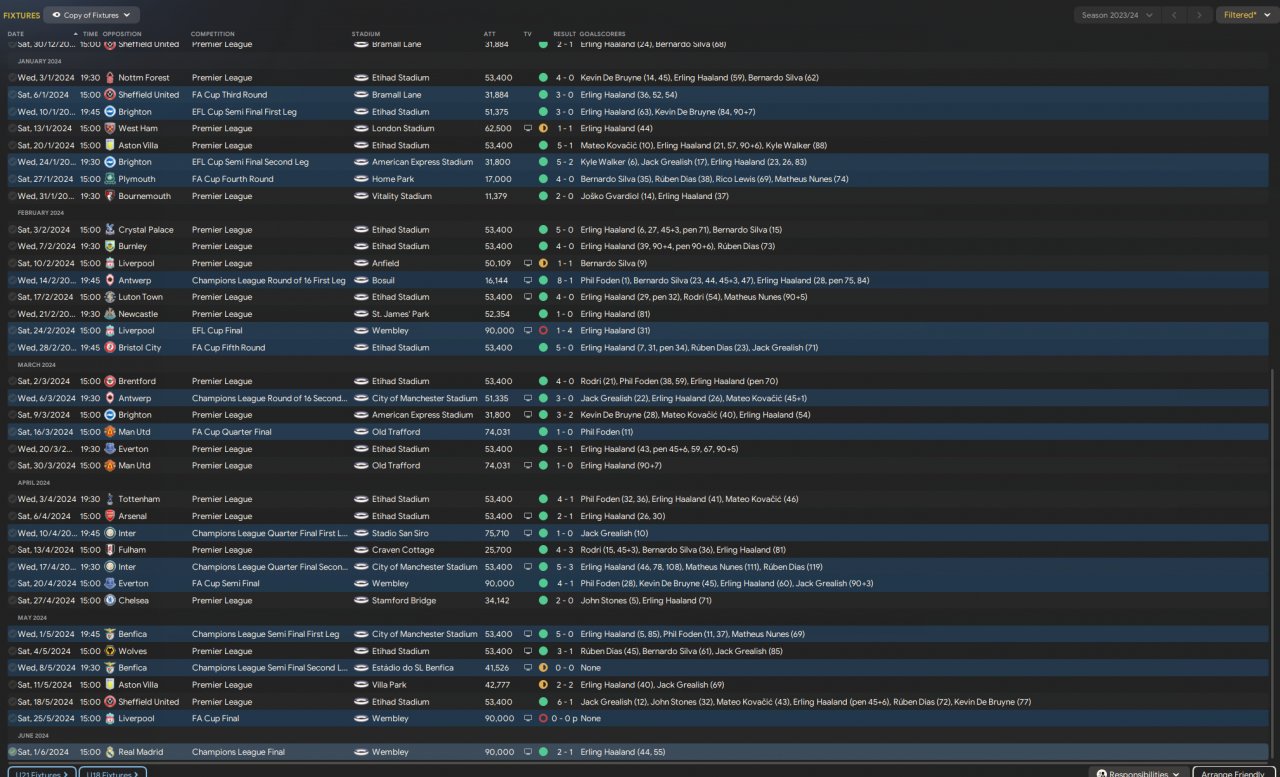Open the 1 - 4 result against Liverpool
The image size is (1280, 777).
pyautogui.click(x=564, y=331)
